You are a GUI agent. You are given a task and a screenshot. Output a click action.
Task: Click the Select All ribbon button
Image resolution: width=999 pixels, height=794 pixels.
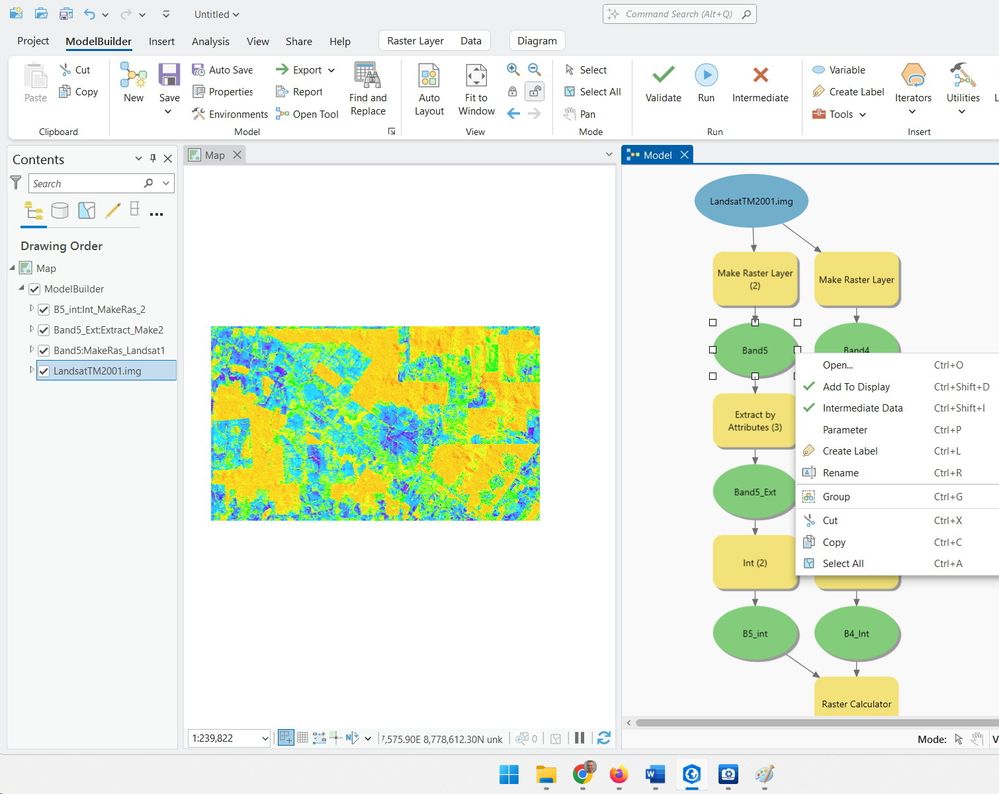pos(591,92)
